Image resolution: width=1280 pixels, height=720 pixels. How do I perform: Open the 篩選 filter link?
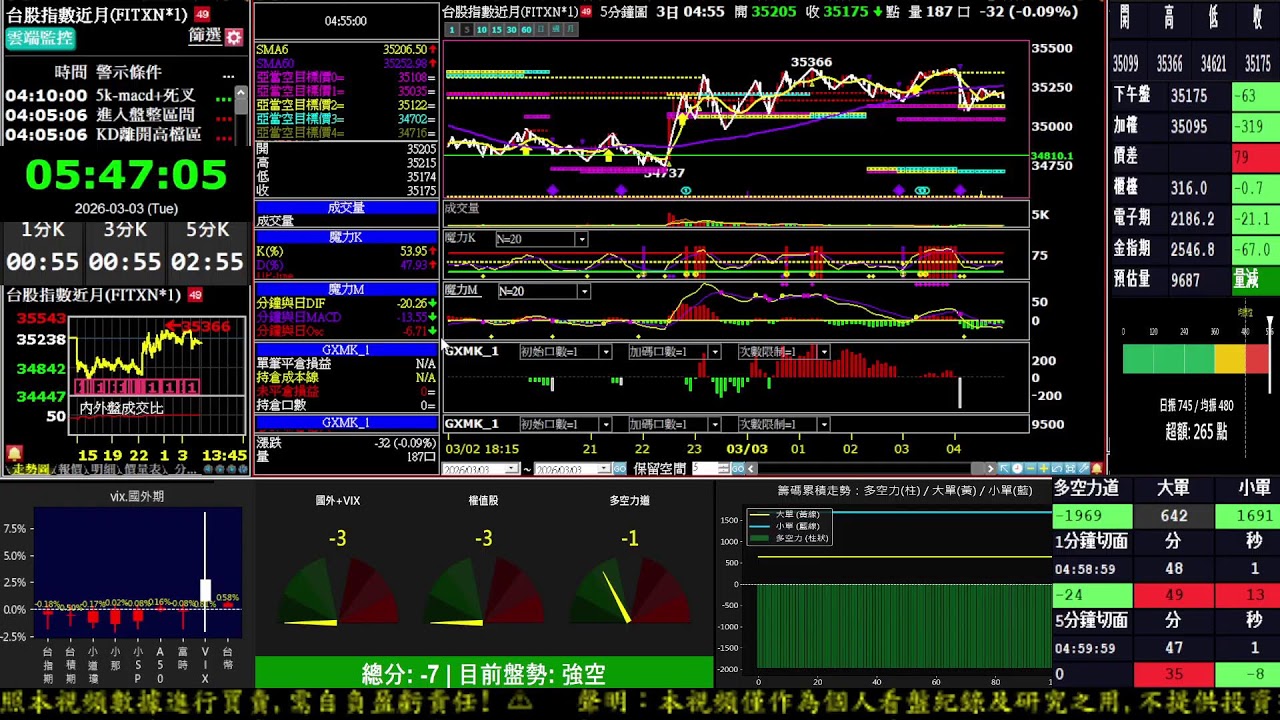(204, 36)
